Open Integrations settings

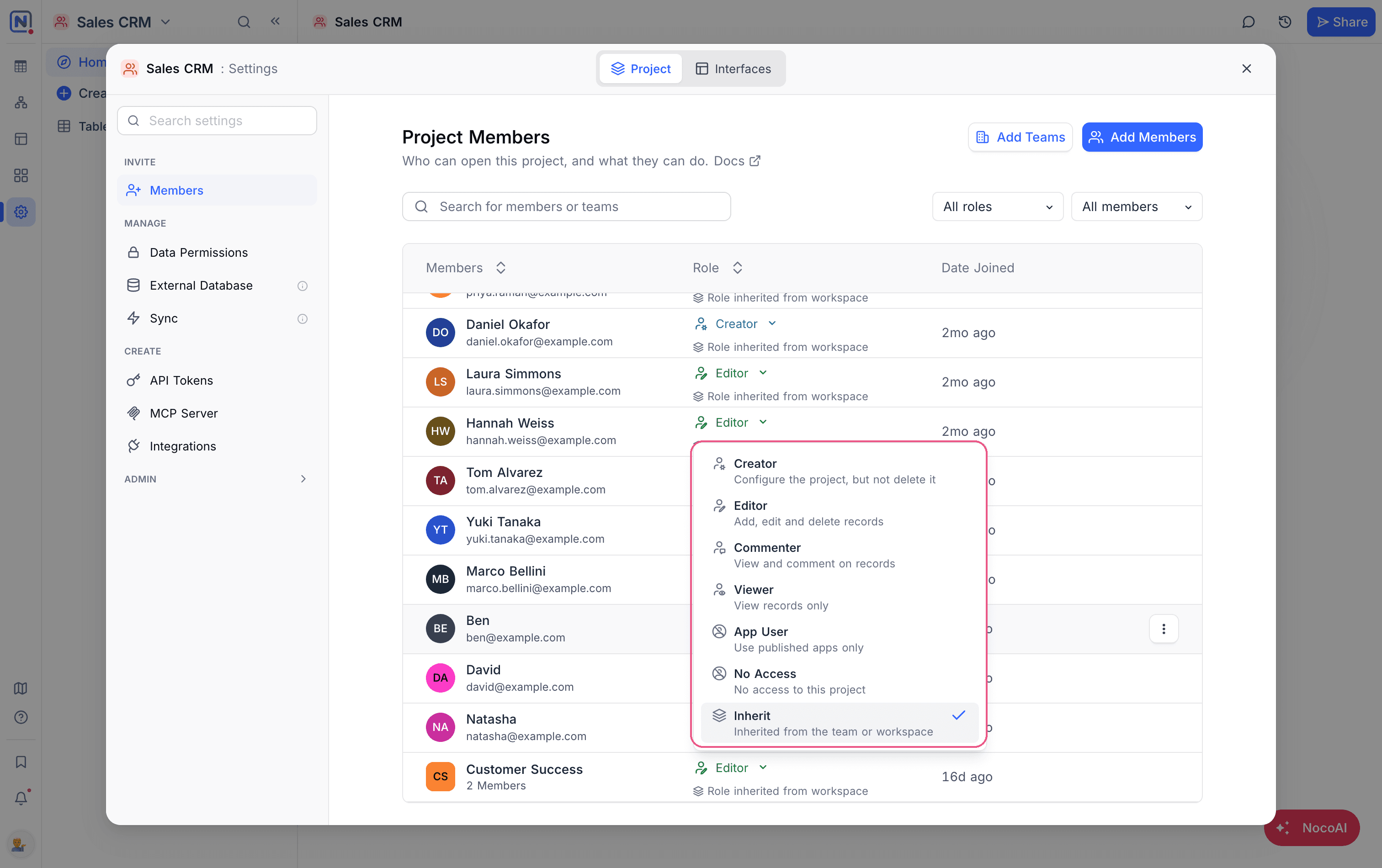217,446
